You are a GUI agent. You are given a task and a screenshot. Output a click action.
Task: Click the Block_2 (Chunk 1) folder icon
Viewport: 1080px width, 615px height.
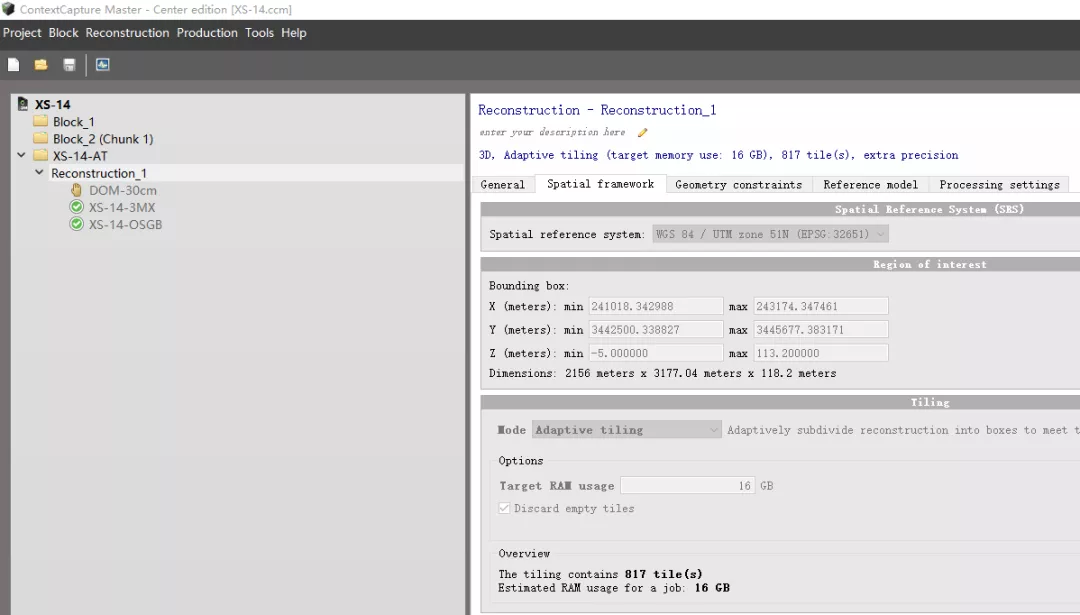click(x=41, y=138)
